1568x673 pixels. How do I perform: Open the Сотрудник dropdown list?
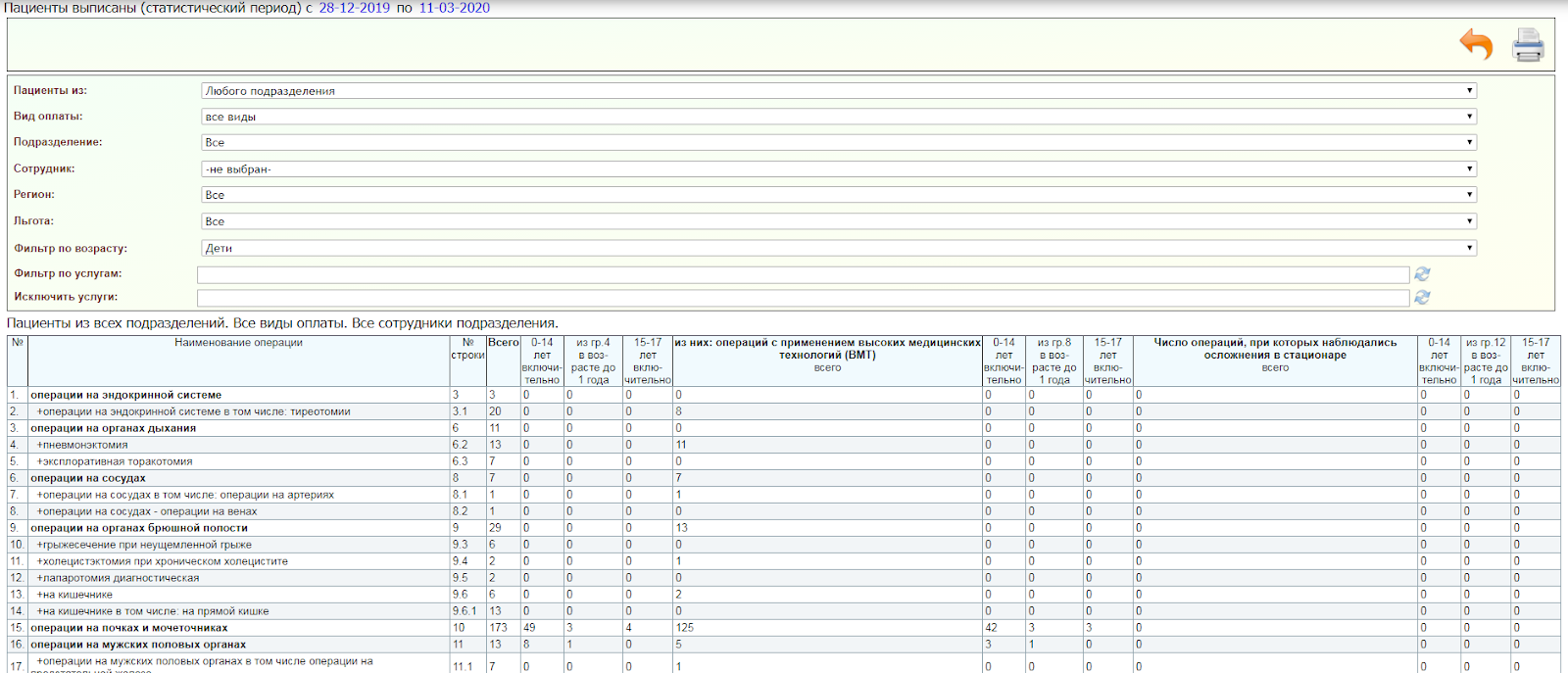coord(838,169)
